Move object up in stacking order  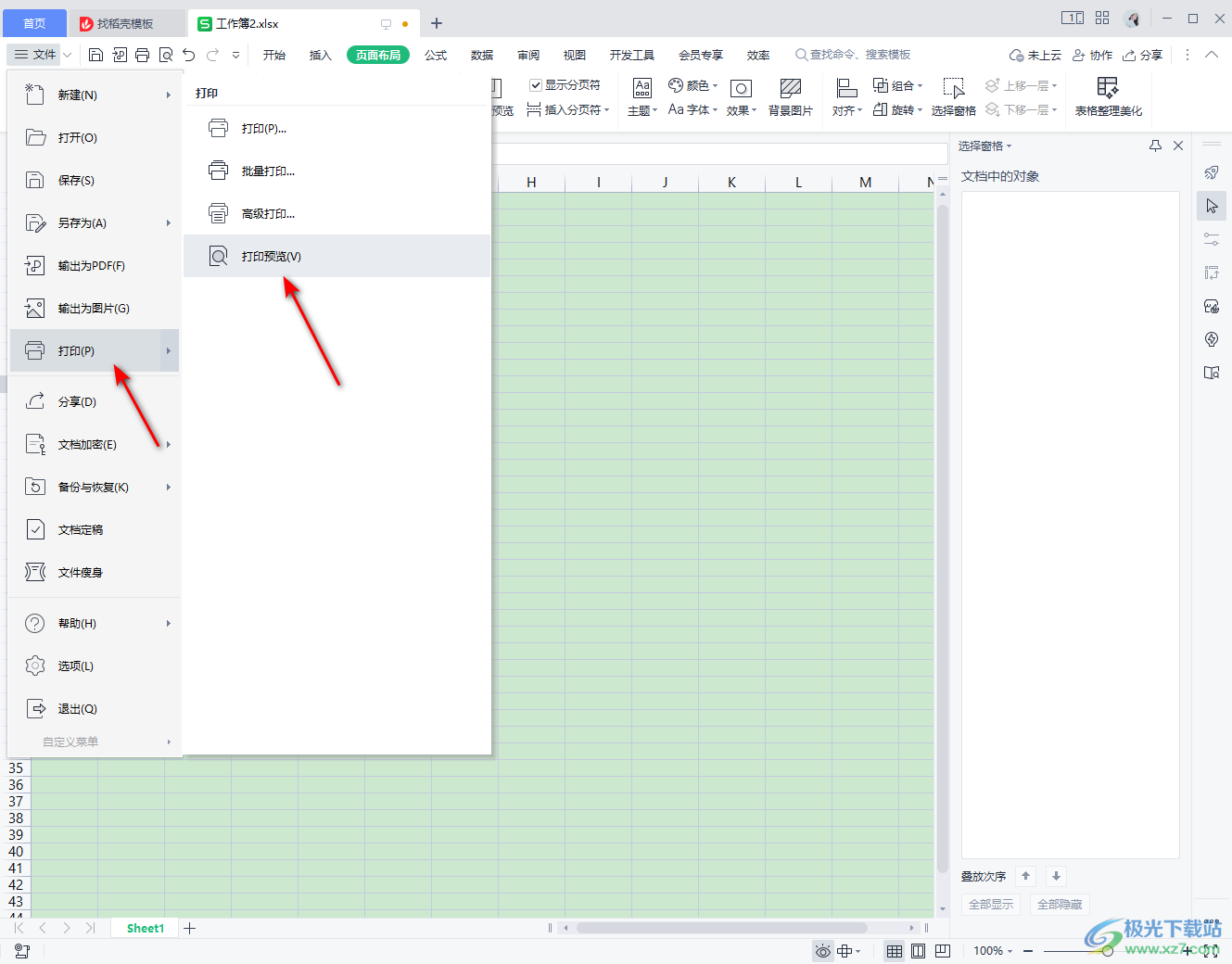1025,876
